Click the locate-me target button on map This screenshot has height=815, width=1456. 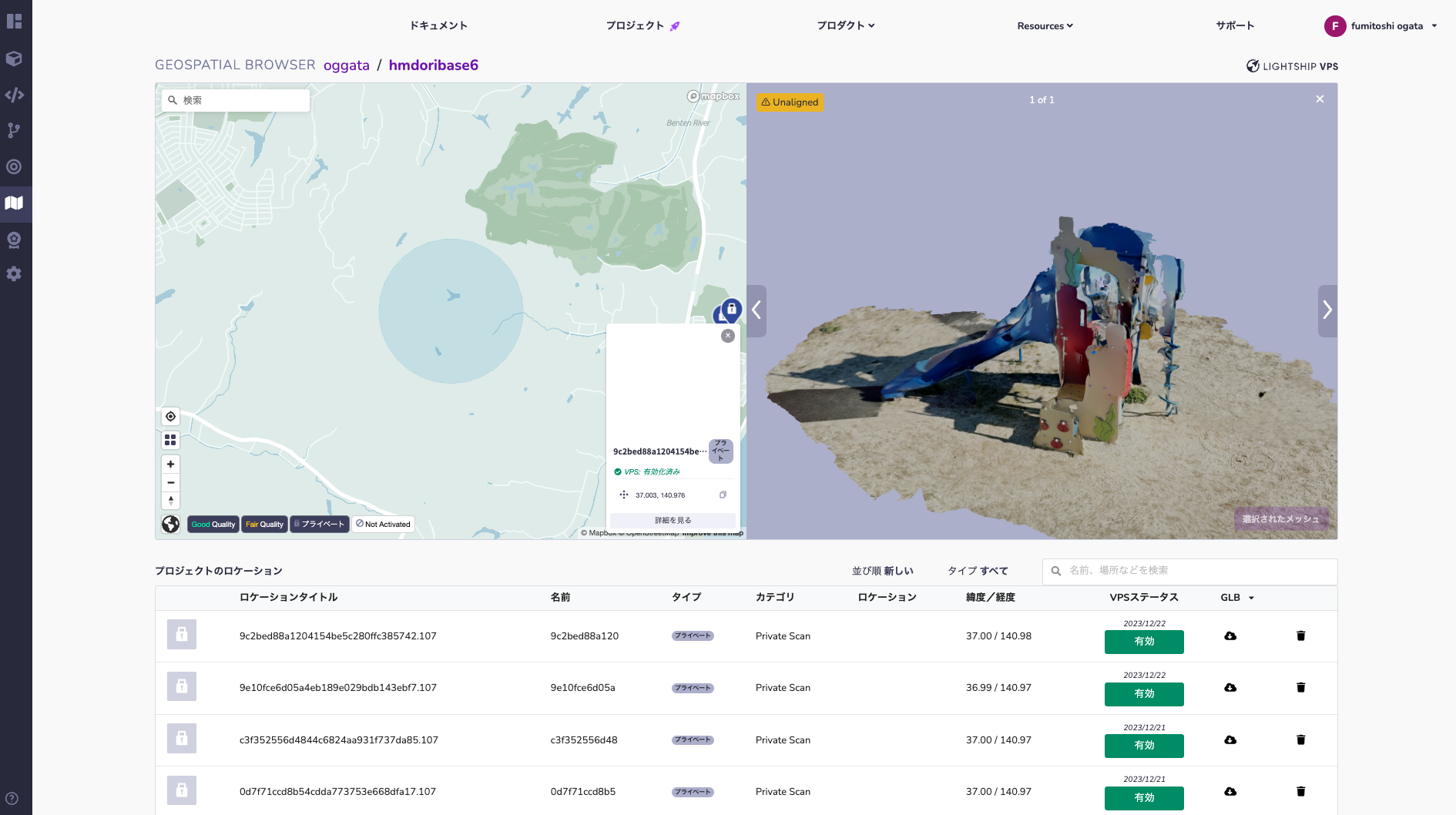point(170,417)
